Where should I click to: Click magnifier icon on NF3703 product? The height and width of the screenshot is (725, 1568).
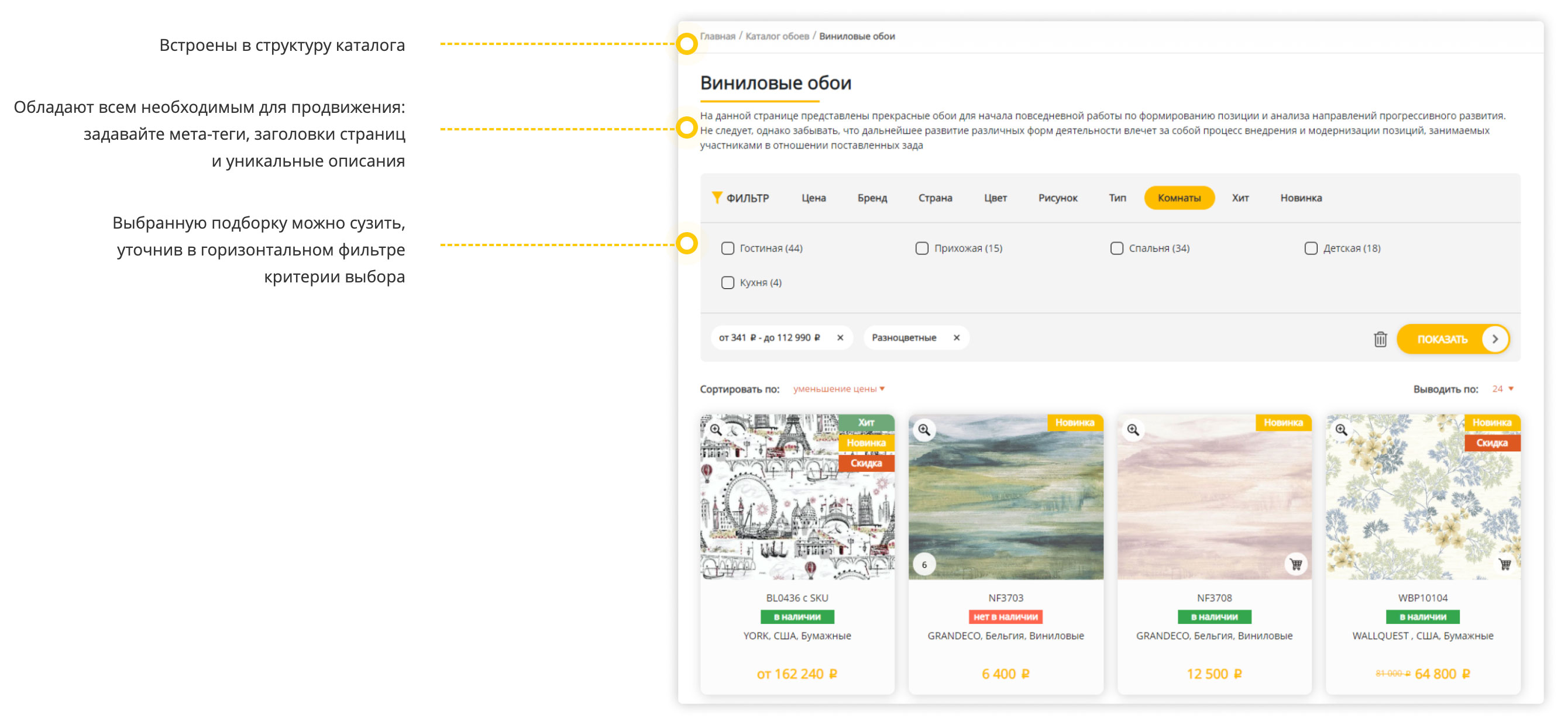pyautogui.click(x=924, y=430)
